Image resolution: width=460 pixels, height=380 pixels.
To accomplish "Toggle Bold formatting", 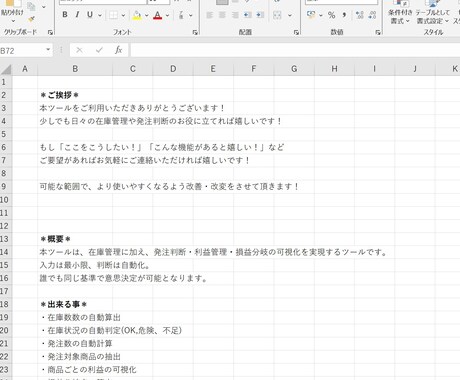I will coord(65,15).
